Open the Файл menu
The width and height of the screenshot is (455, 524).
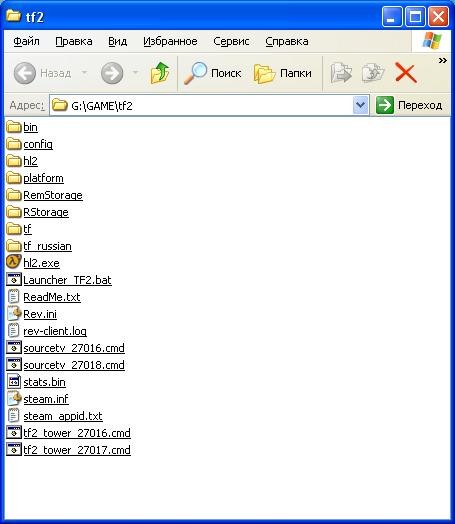[x=26, y=41]
